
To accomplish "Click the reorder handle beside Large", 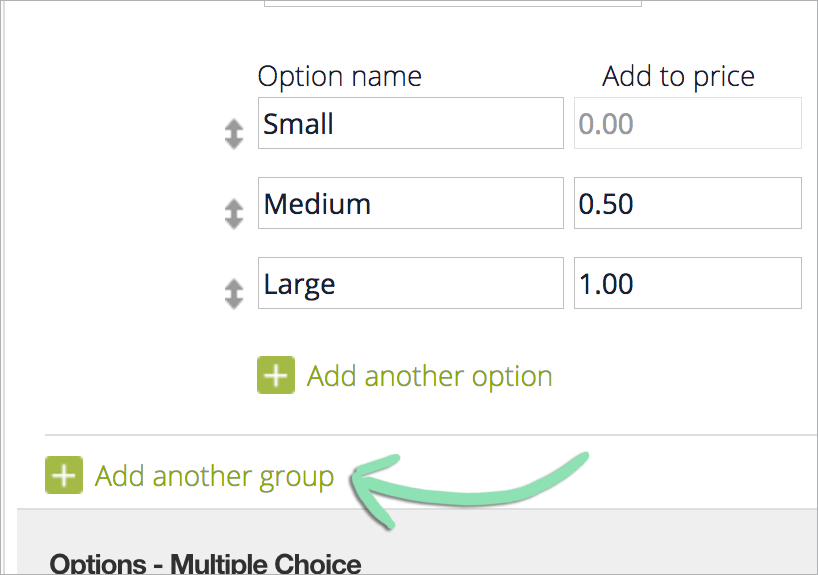I will 234,294.
